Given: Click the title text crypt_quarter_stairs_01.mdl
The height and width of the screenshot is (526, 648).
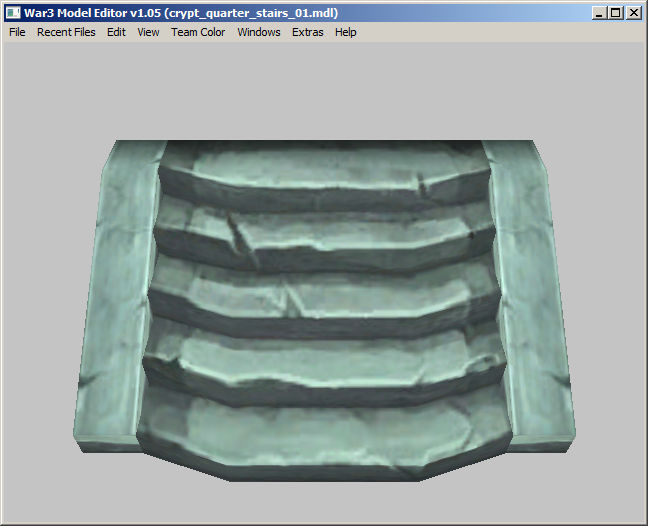Looking at the screenshot, I should point(252,13).
